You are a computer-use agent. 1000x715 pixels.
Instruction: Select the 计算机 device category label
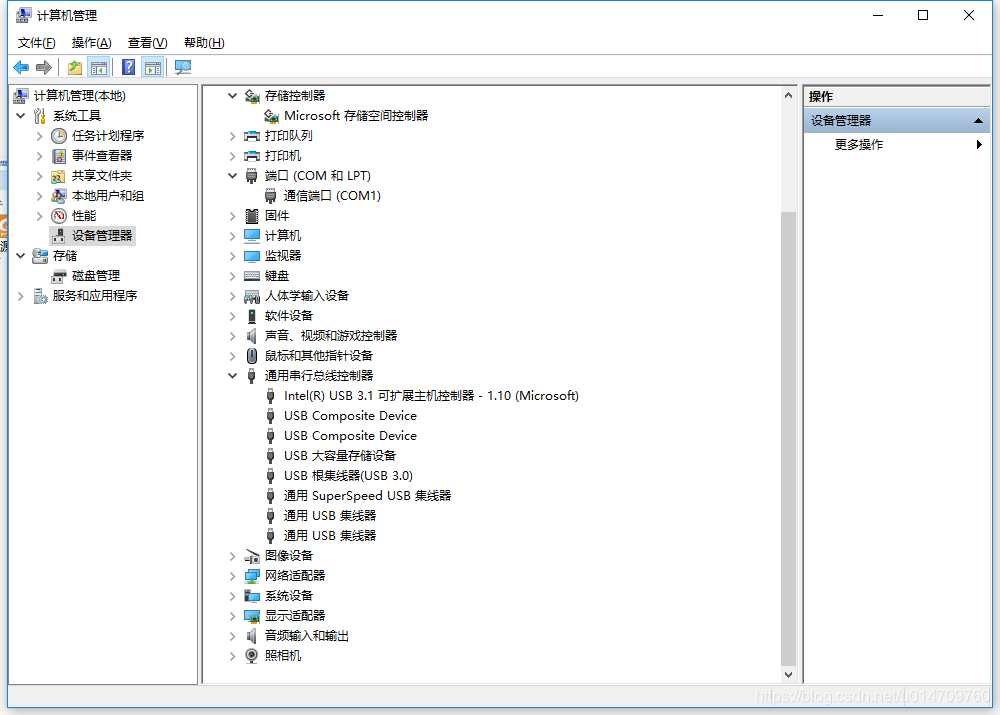click(x=283, y=236)
